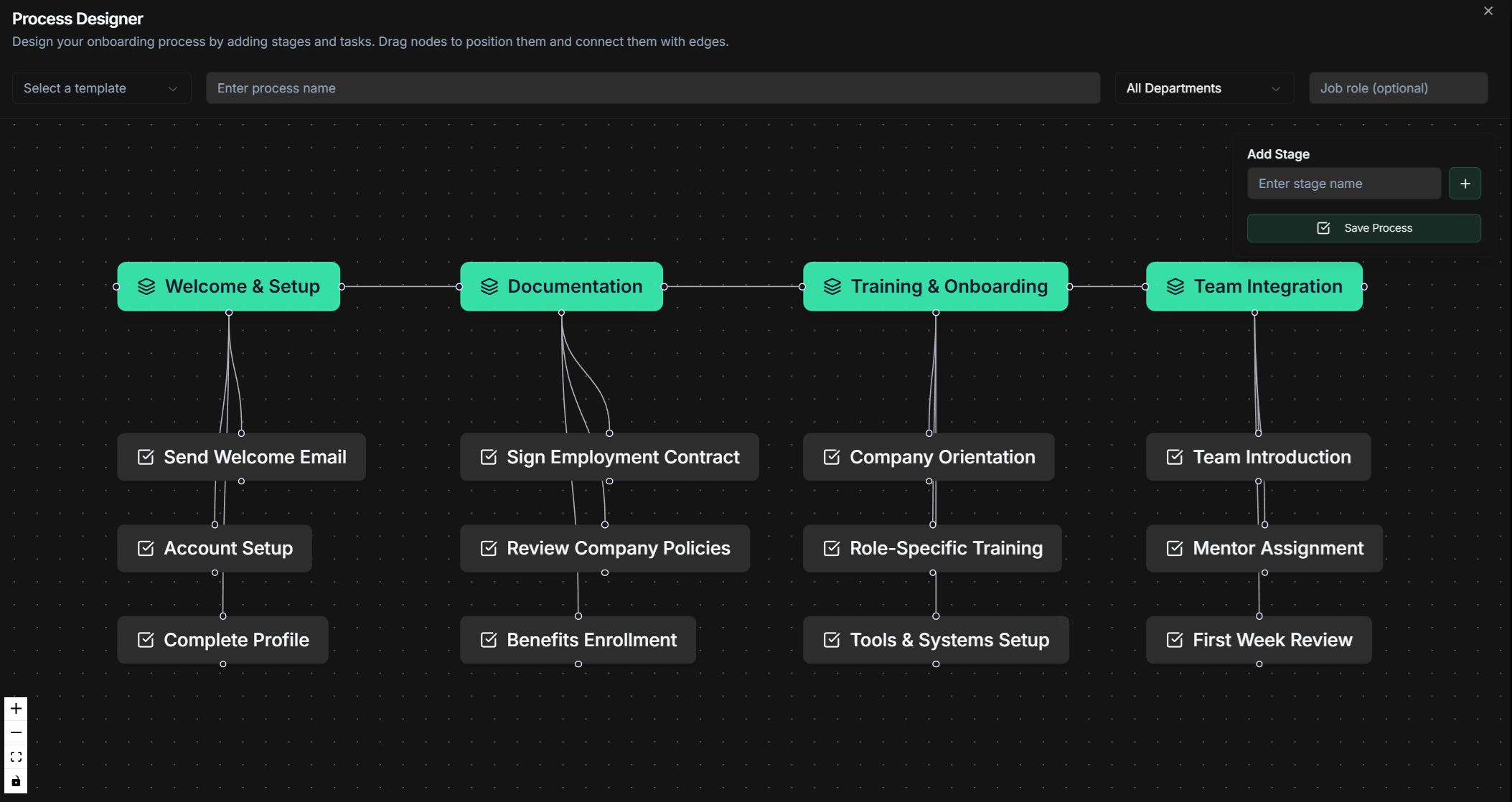Click the Save Process button

coord(1363,227)
